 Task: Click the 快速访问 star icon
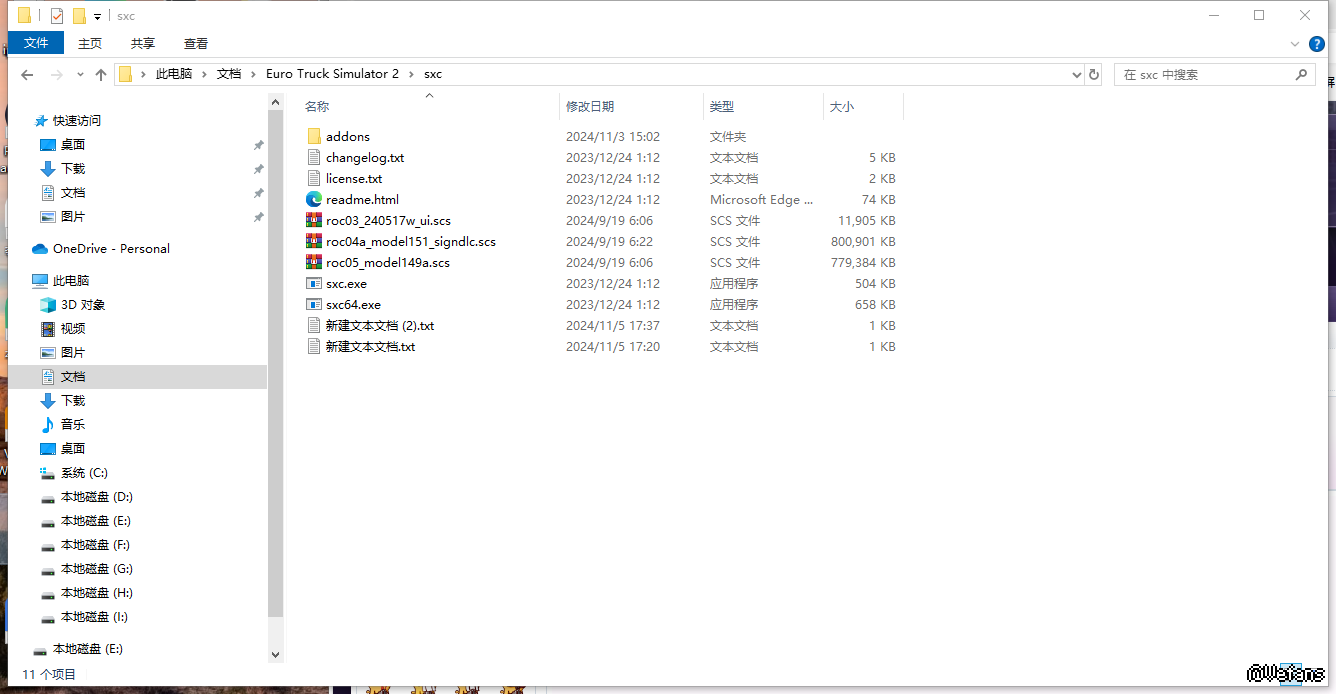point(41,120)
